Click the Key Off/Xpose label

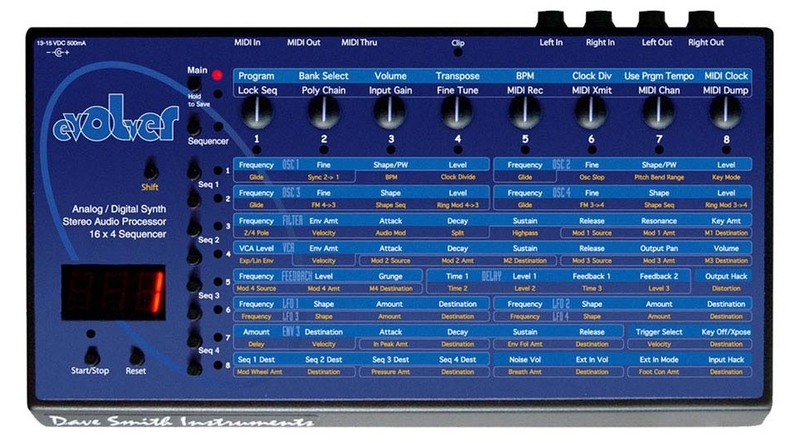[726, 332]
